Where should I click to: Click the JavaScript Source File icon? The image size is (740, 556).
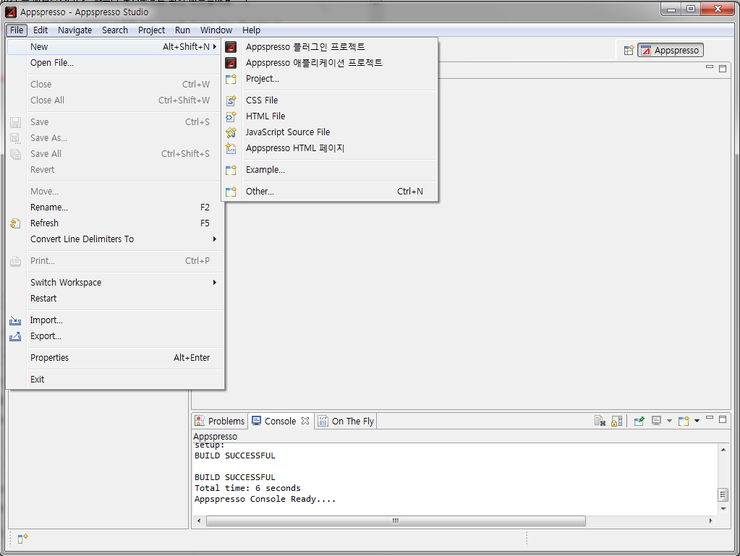(231, 132)
